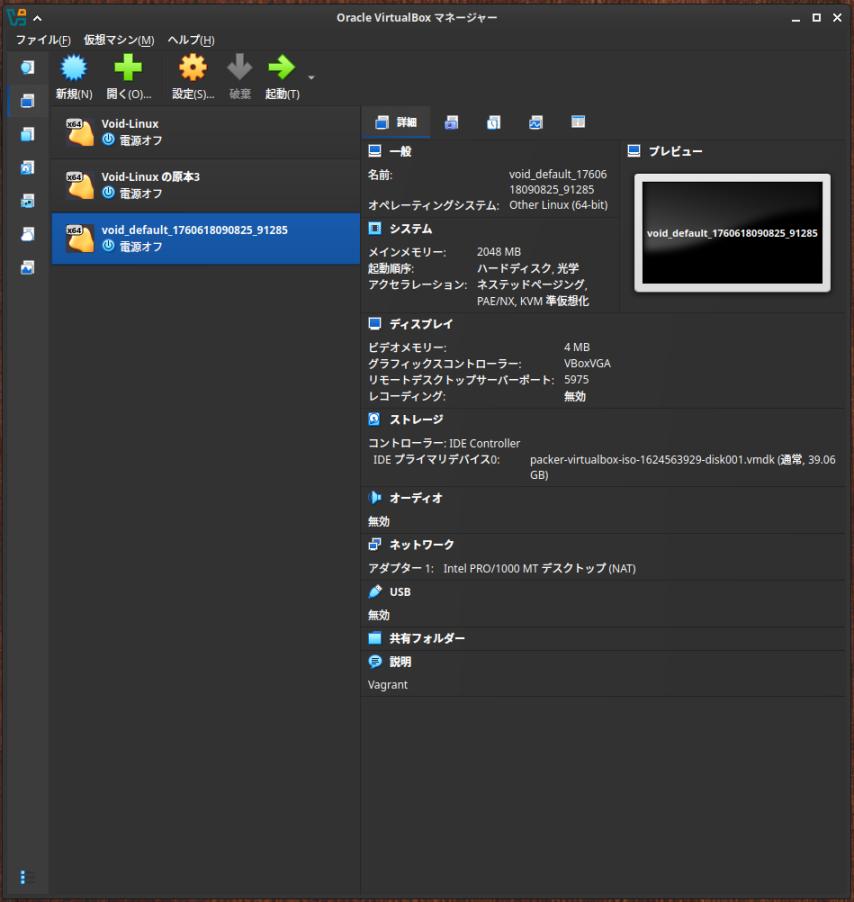Screen dimensions: 854x902
Task: Click the Vagrant description text
Action: [388, 685]
